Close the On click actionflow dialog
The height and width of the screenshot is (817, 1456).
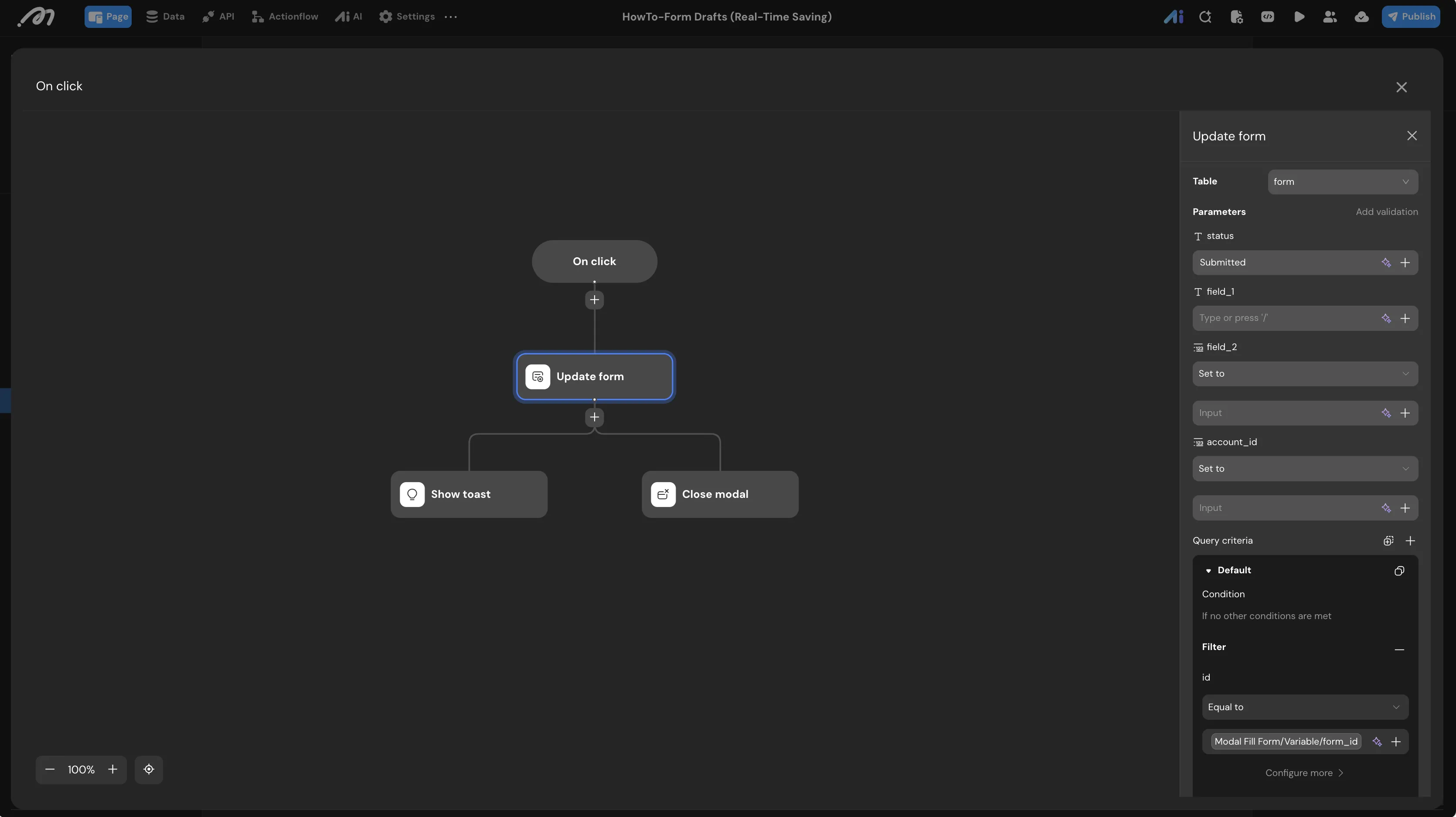[x=1401, y=87]
